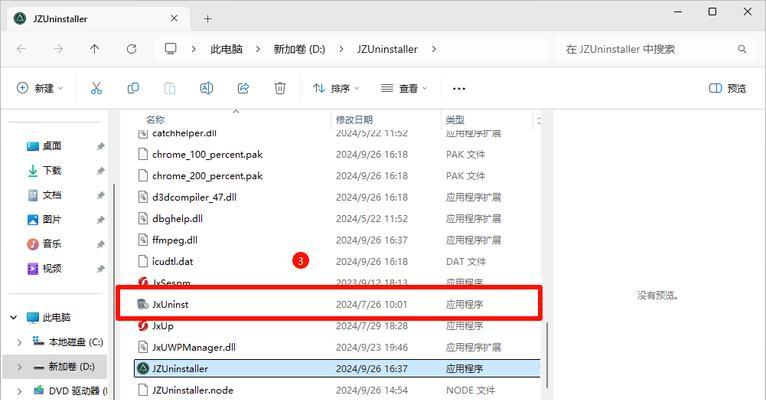Click the Share icon in toolbar

(x=243, y=88)
